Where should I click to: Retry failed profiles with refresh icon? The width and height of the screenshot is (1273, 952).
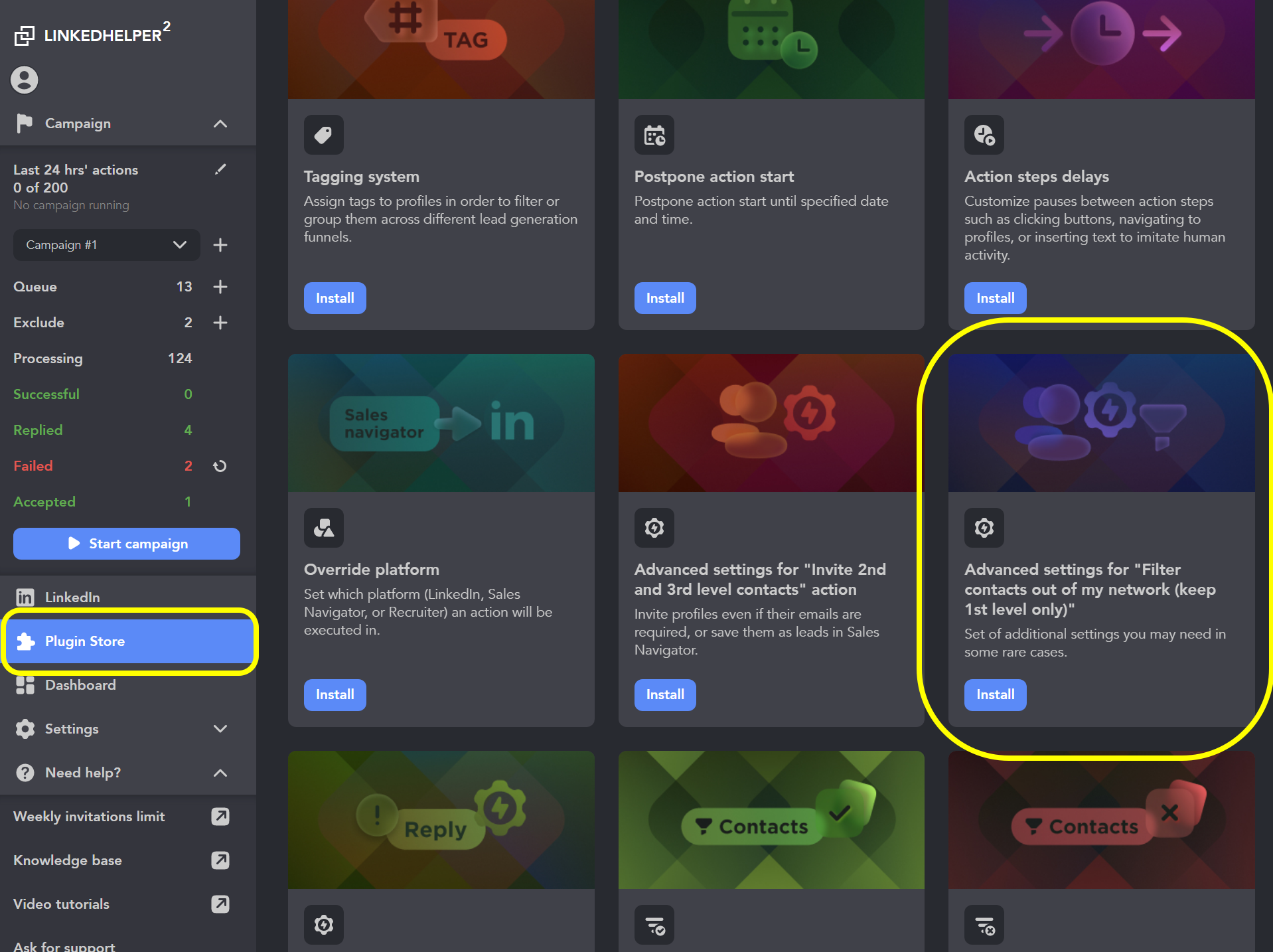[x=220, y=466]
